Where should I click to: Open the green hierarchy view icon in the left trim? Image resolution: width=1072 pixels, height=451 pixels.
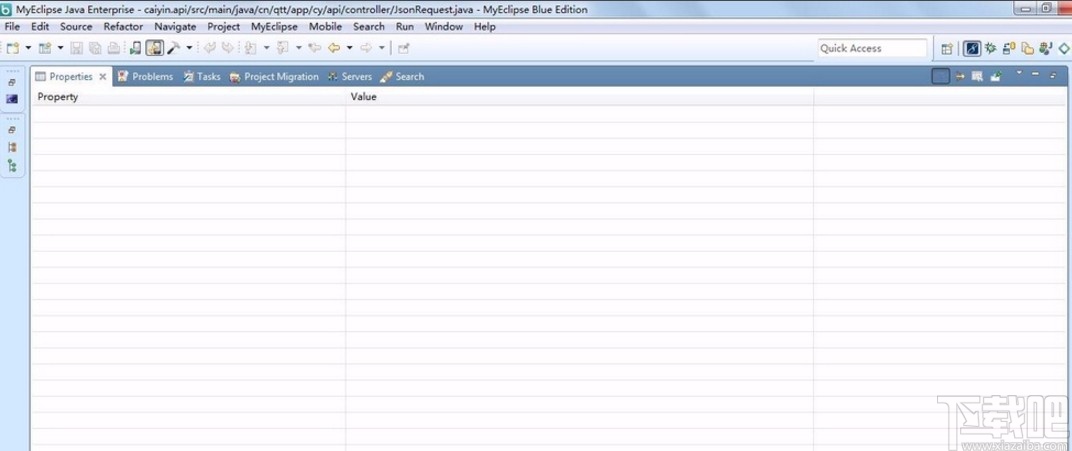pyautogui.click(x=12, y=165)
